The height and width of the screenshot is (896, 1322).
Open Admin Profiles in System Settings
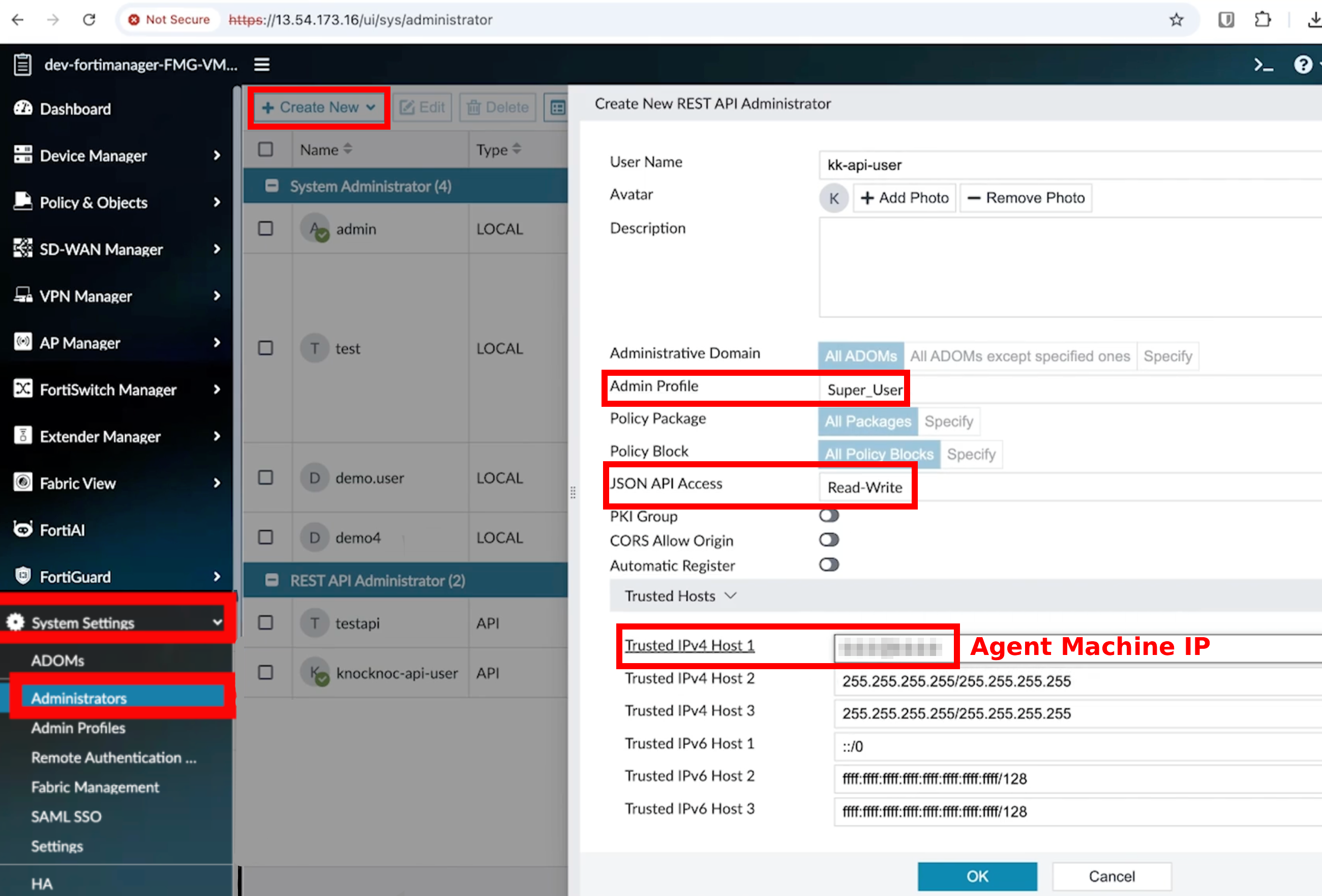[78, 728]
